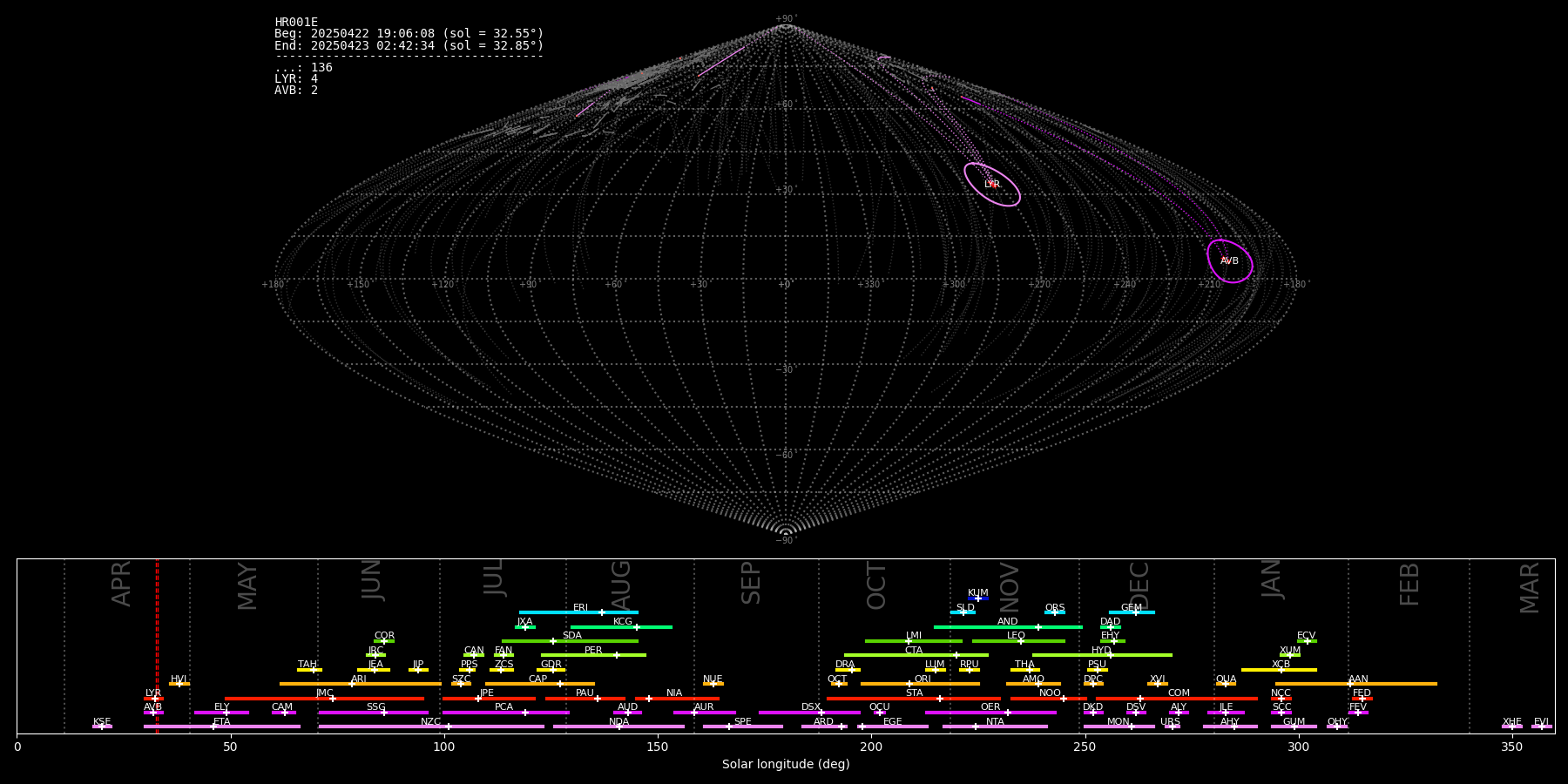Click the ORI shower label
This screenshot has width=1568, height=784.
923,679
